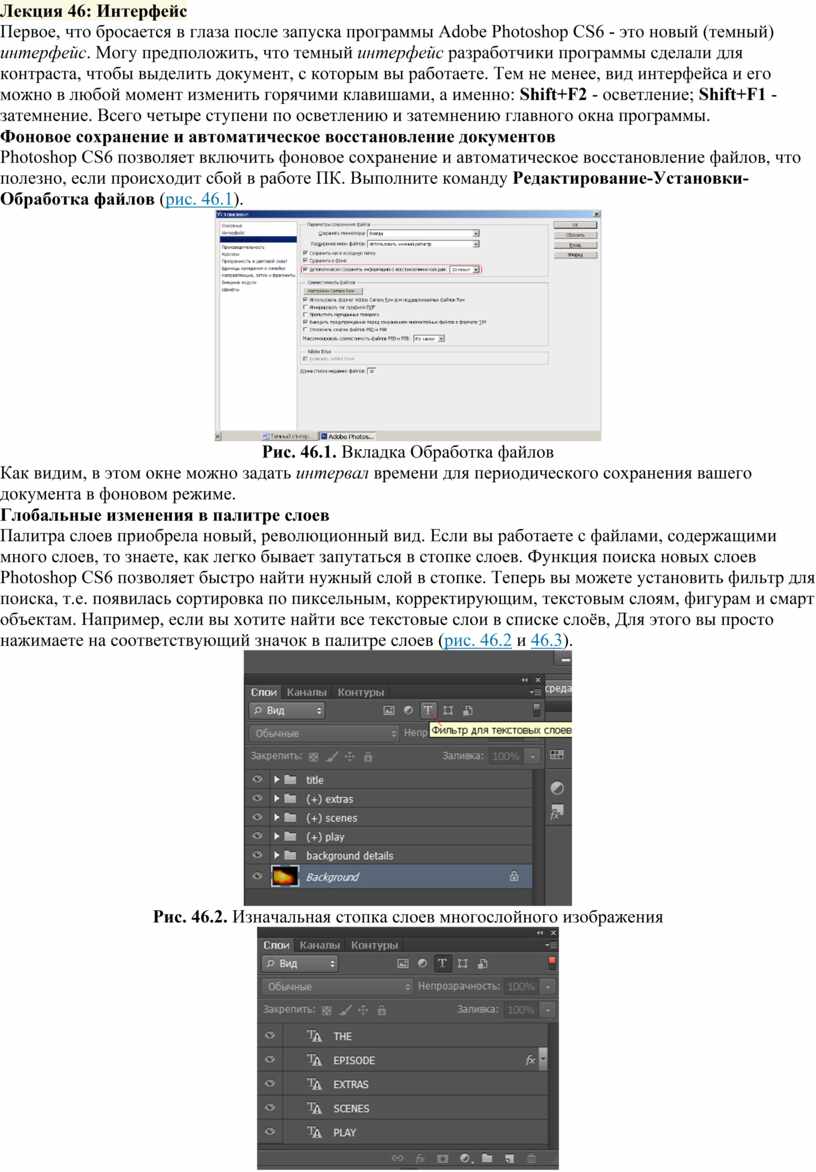Click pixel-layer filter icon in the layer-groups panel
Screen dimensions: 816x1172
tap(389, 711)
